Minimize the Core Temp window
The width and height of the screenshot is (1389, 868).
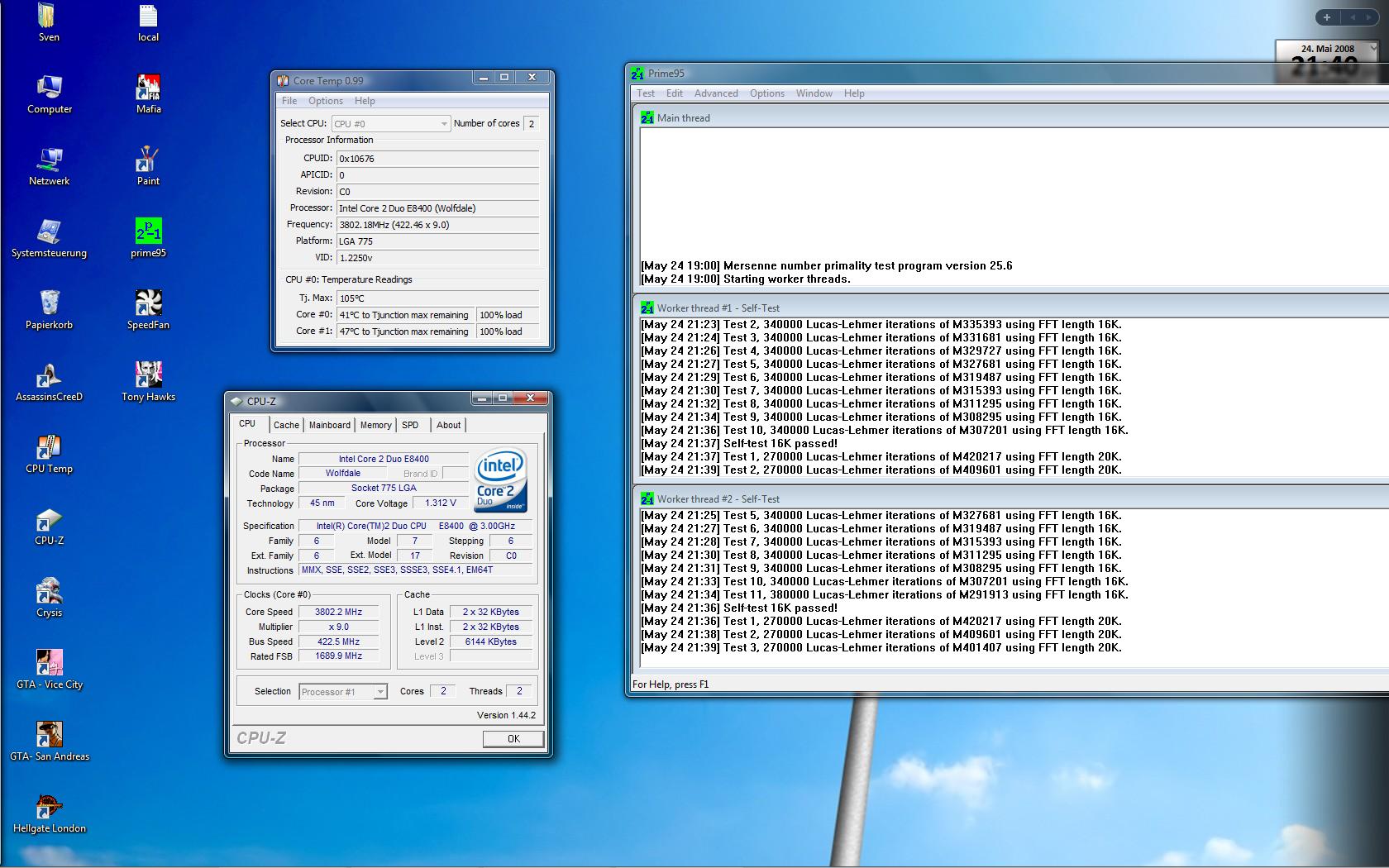483,78
